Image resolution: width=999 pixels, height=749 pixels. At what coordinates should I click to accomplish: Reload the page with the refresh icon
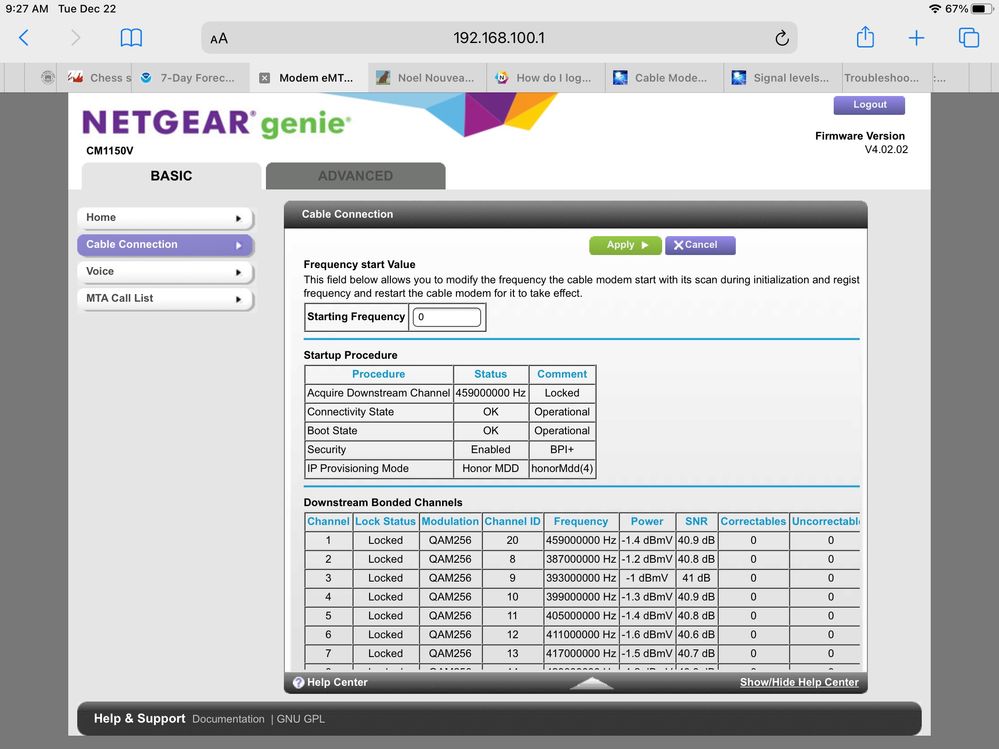point(781,38)
